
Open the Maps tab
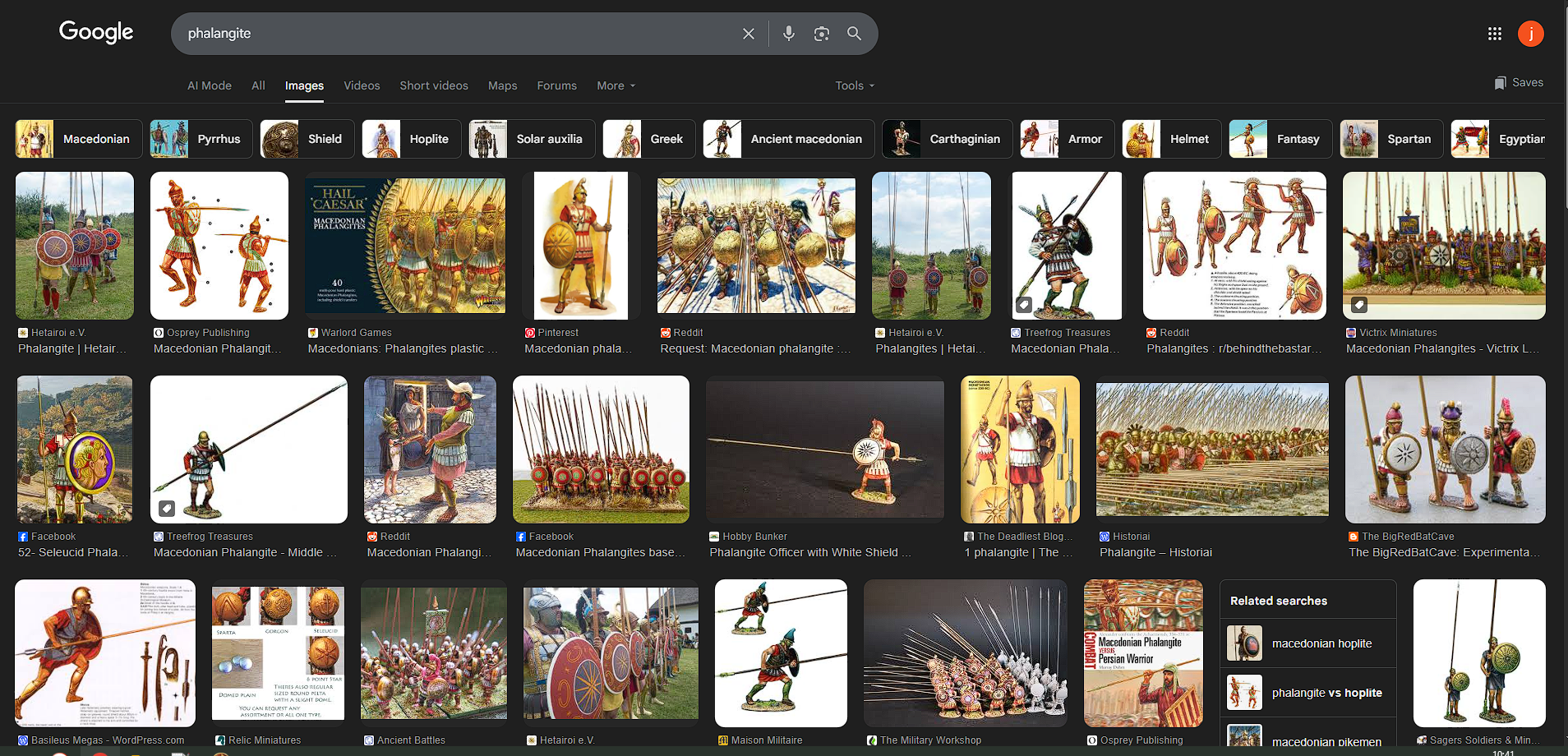point(503,85)
